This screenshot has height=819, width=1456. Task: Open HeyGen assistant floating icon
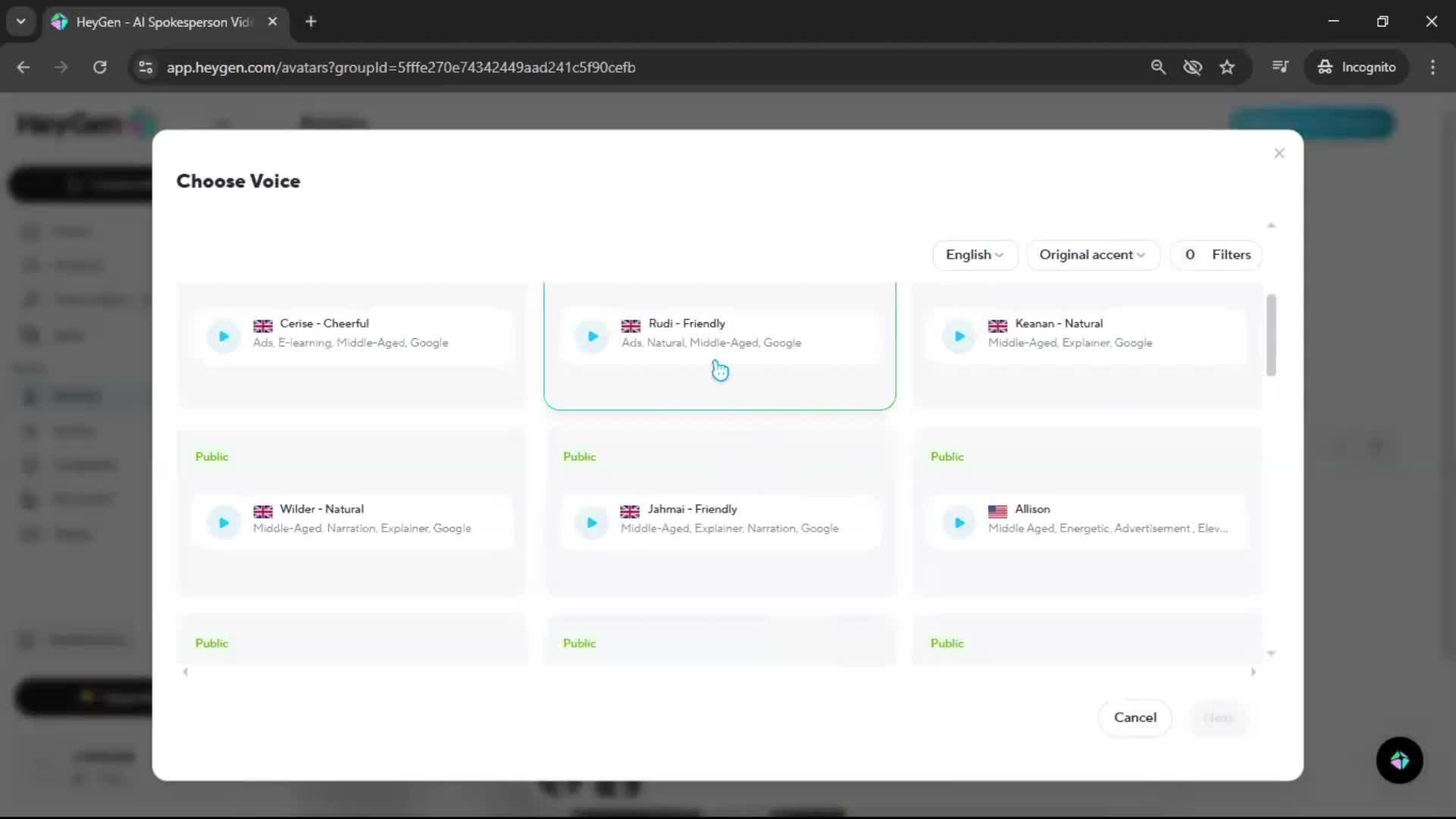1399,760
